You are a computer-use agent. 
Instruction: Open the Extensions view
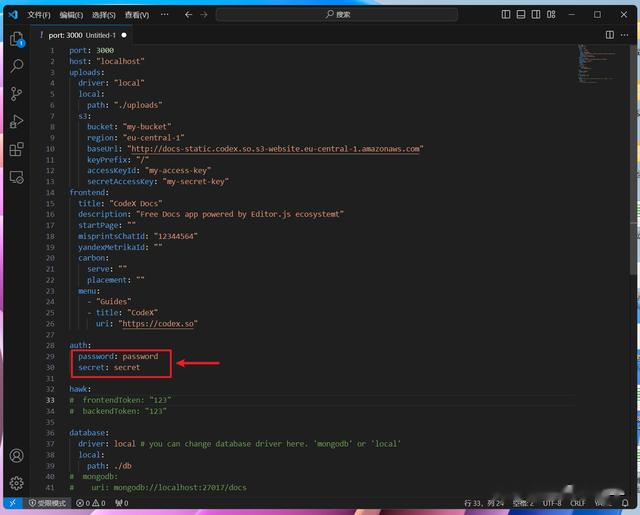(17, 149)
